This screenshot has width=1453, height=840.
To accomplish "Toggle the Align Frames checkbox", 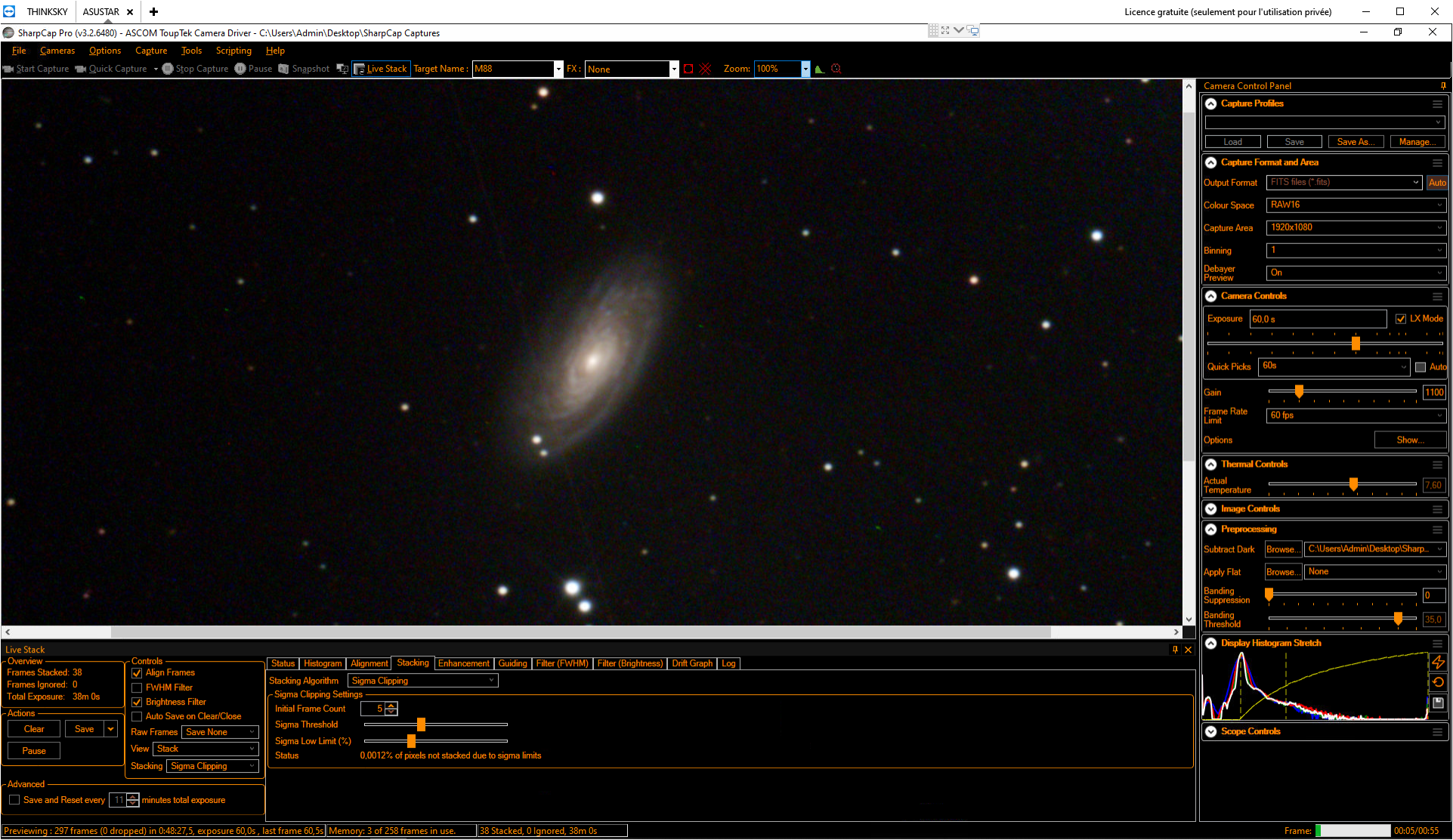I will coord(137,673).
